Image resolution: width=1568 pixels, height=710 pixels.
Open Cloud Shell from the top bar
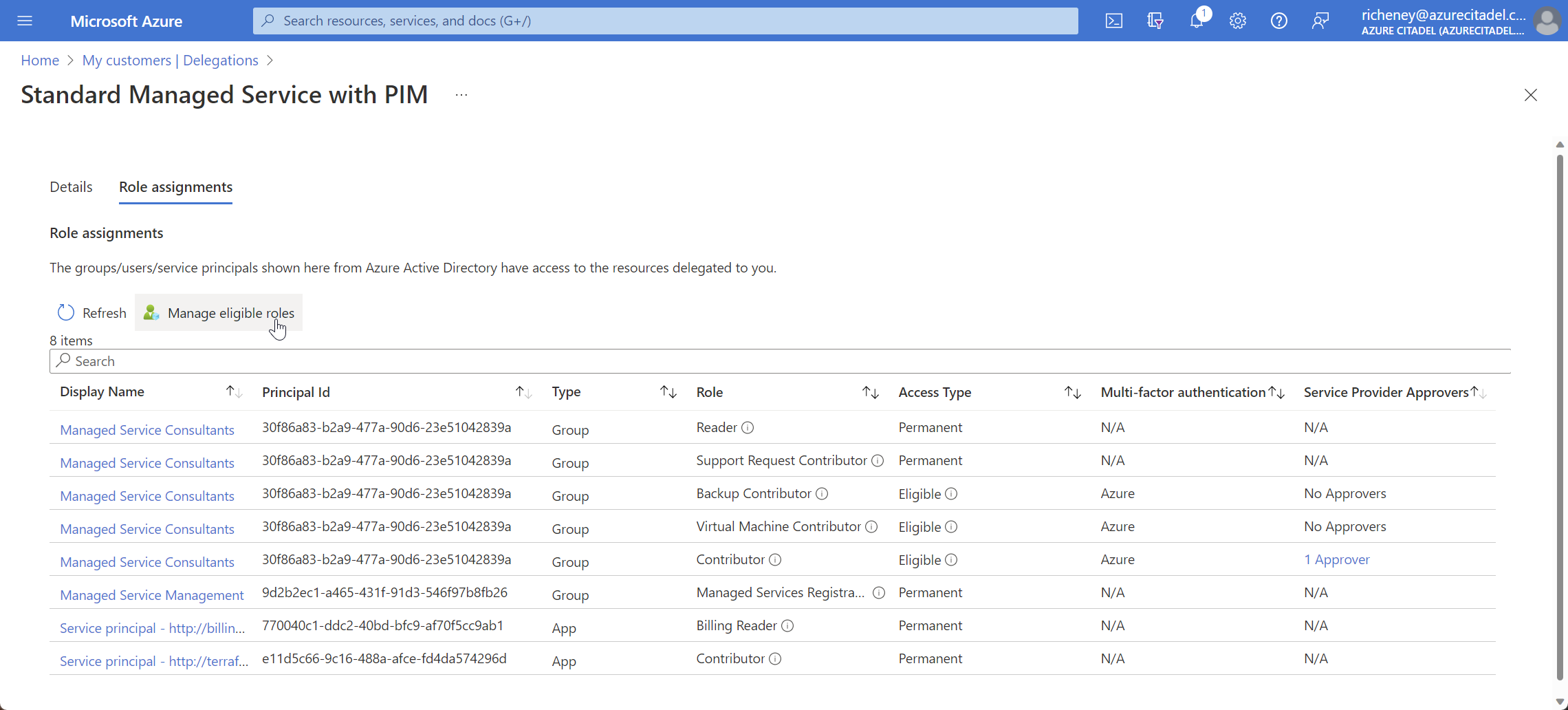tap(1114, 21)
